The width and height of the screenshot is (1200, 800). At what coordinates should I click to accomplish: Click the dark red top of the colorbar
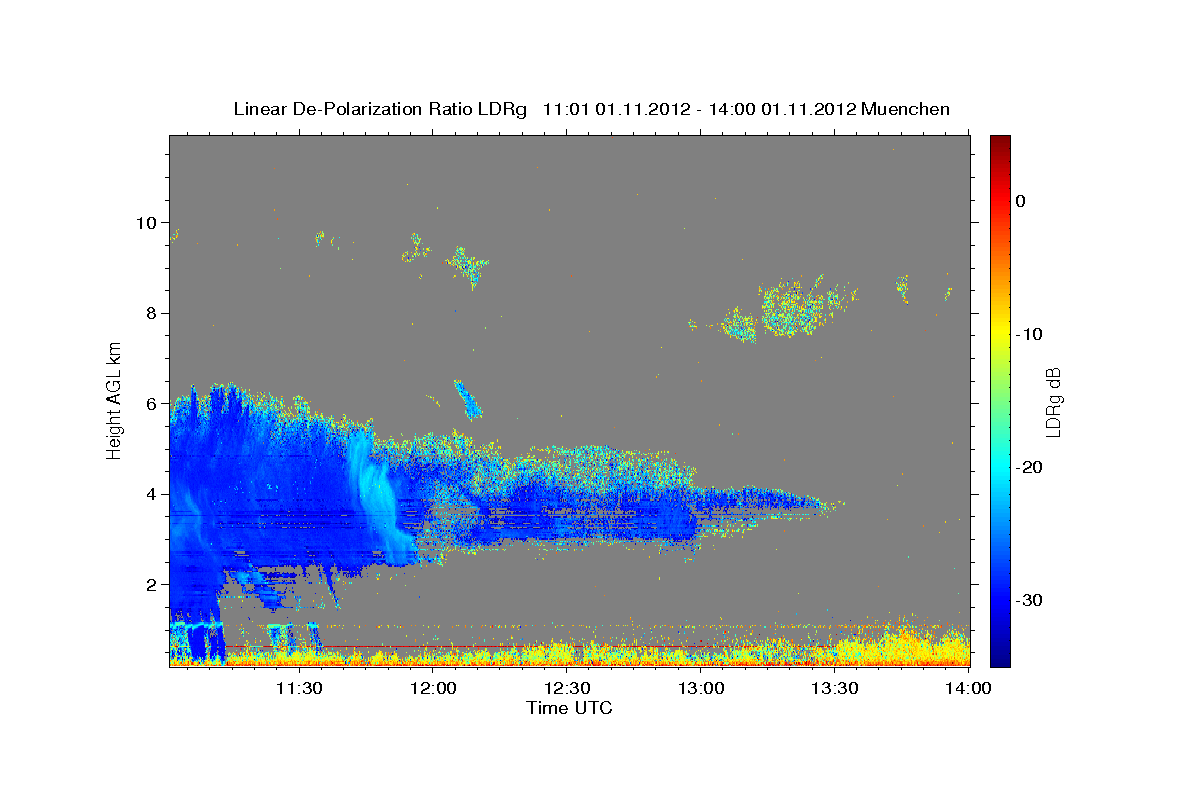point(1000,143)
